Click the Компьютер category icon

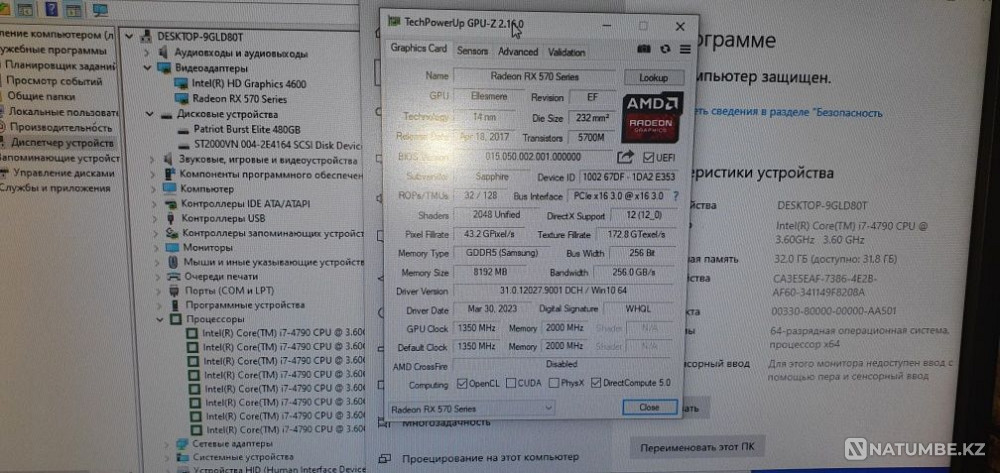[x=169, y=189]
